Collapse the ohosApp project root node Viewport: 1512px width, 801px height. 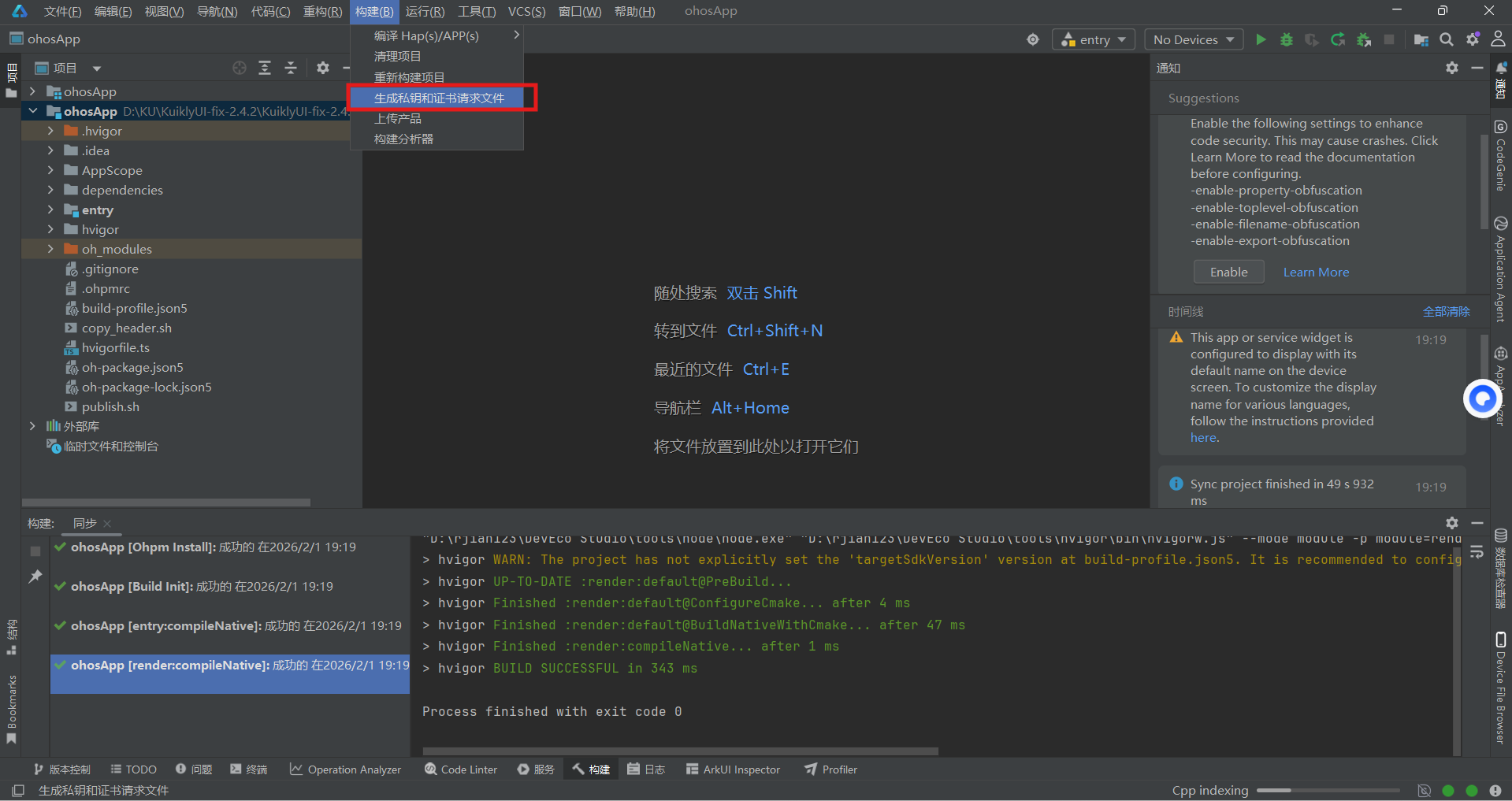(x=32, y=111)
